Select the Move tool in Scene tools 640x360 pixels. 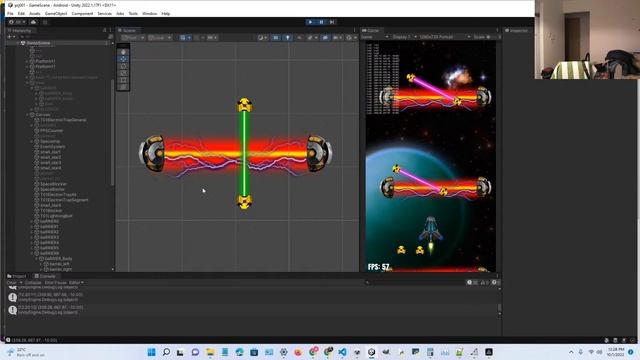[x=123, y=59]
